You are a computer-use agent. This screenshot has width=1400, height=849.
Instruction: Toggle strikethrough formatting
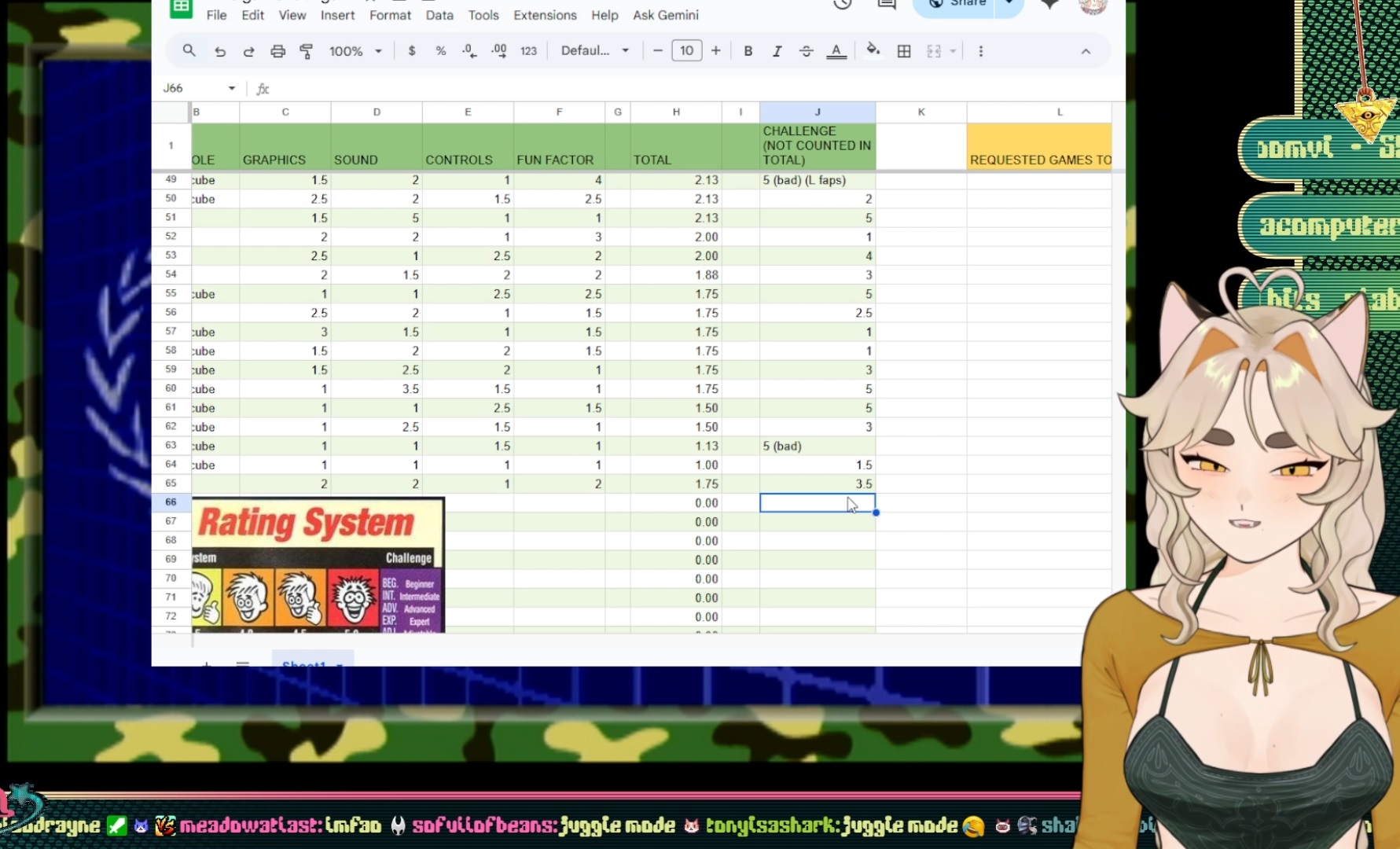[x=806, y=51]
